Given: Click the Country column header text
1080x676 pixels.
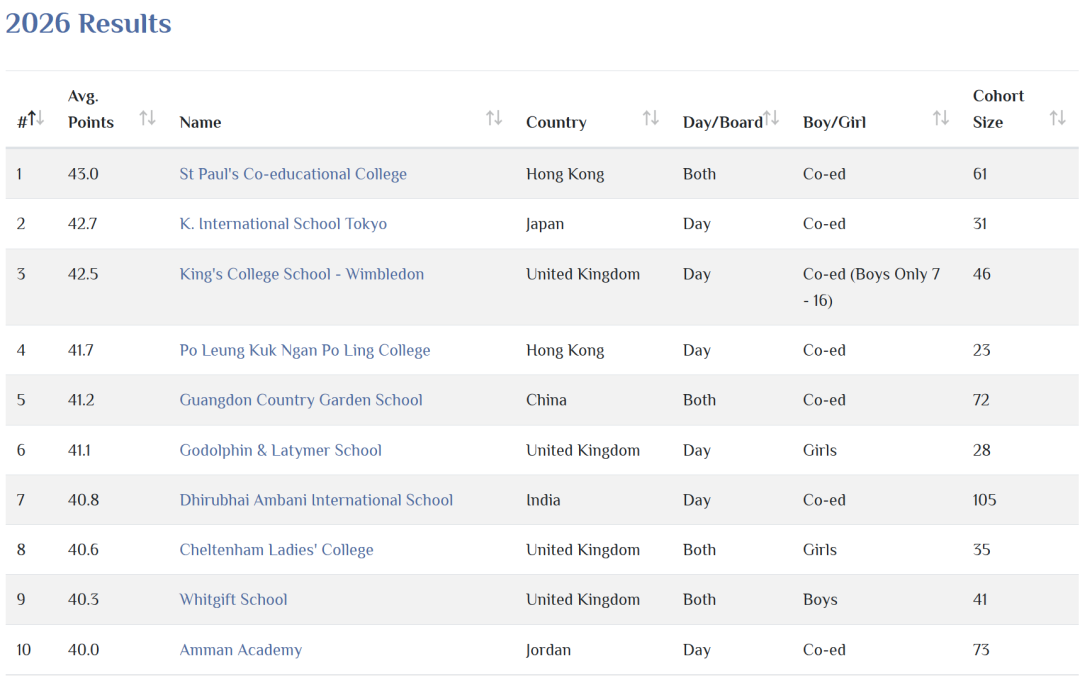Looking at the screenshot, I should click(557, 123).
